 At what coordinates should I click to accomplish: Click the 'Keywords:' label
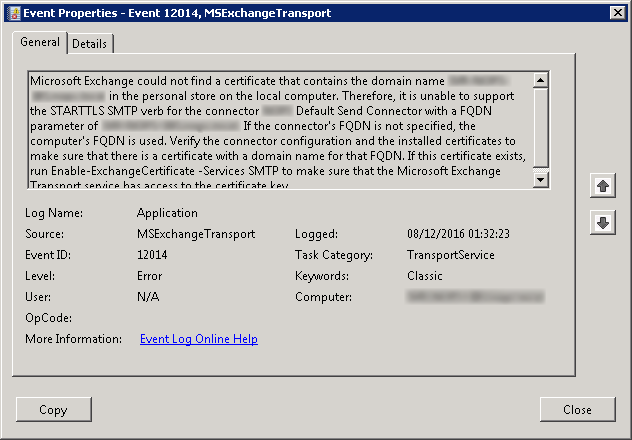coord(322,276)
